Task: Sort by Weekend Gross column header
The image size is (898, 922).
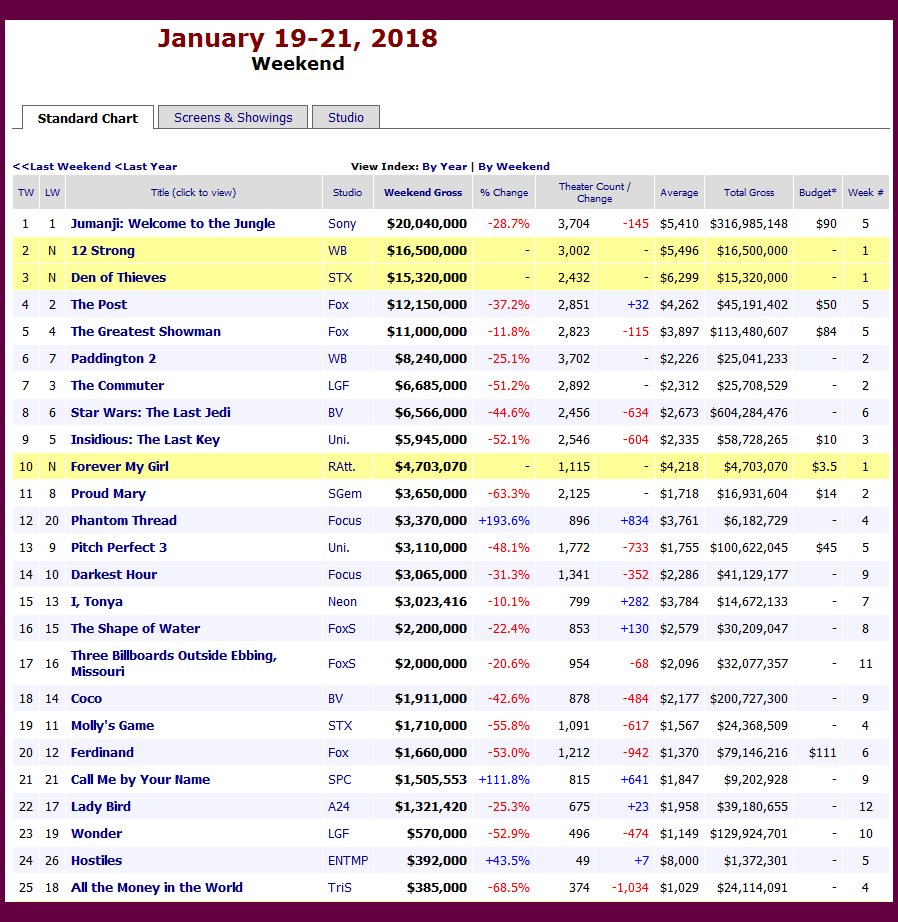Action: point(423,192)
